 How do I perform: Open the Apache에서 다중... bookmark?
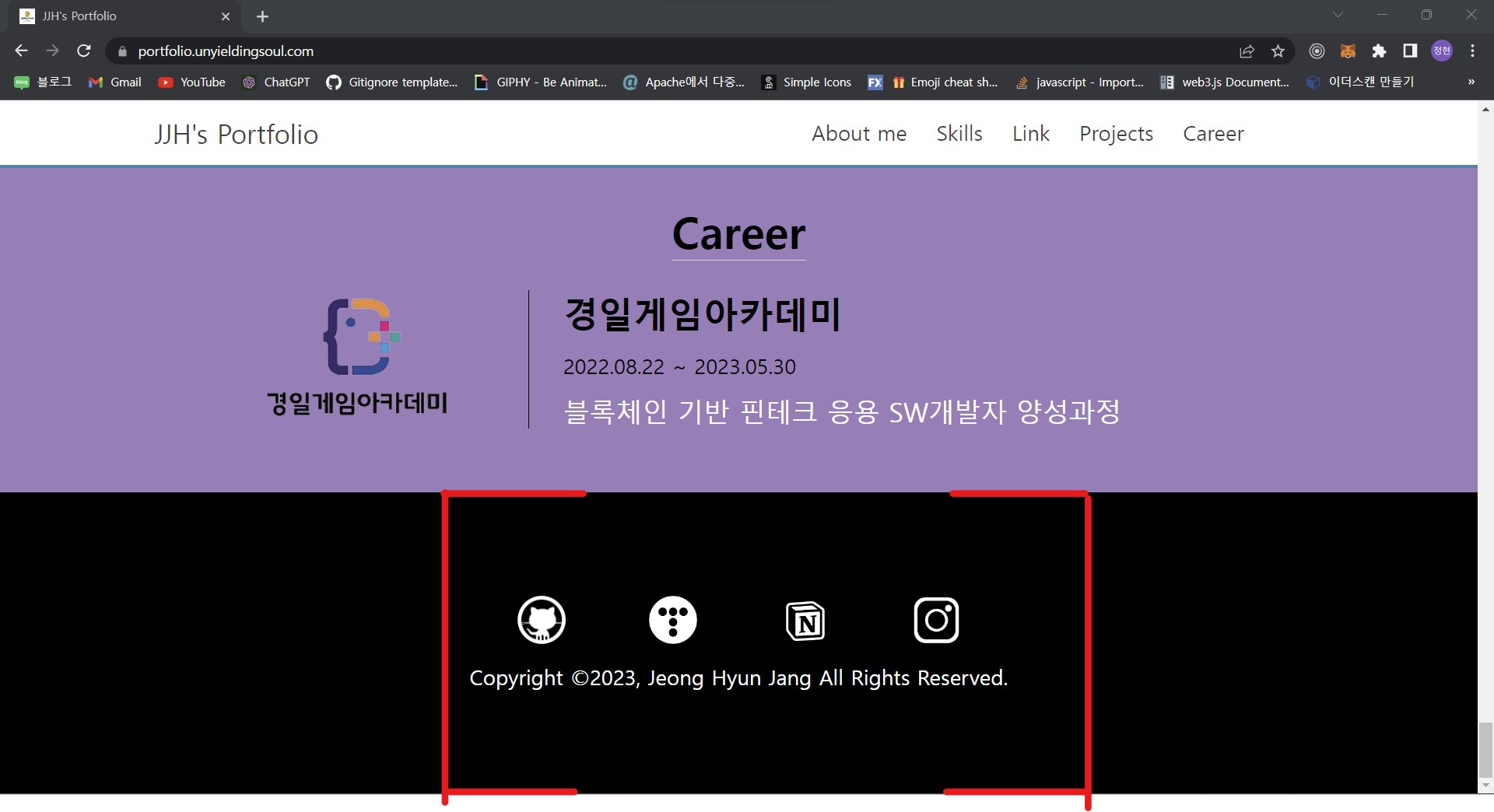684,82
